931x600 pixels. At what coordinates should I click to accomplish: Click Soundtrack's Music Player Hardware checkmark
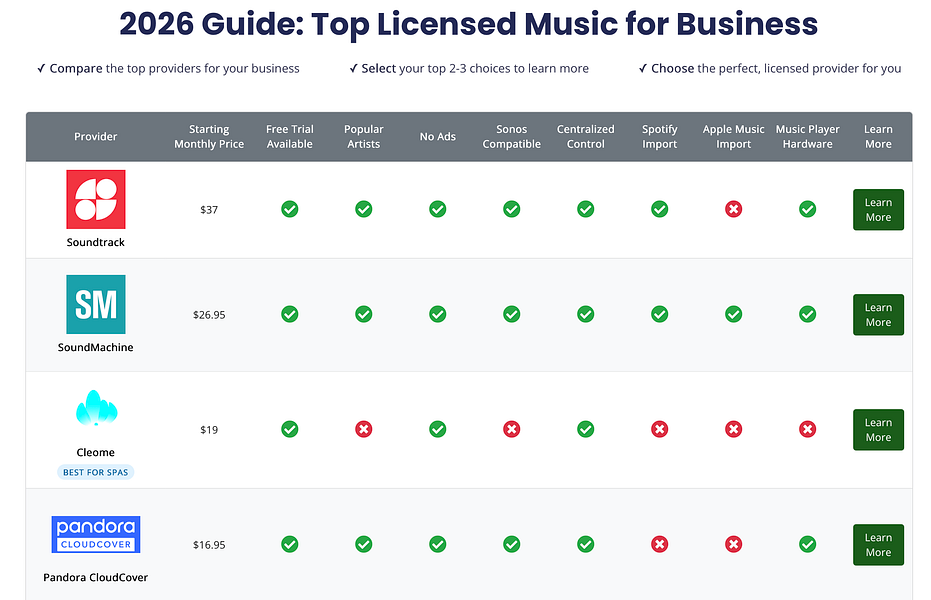(x=808, y=209)
